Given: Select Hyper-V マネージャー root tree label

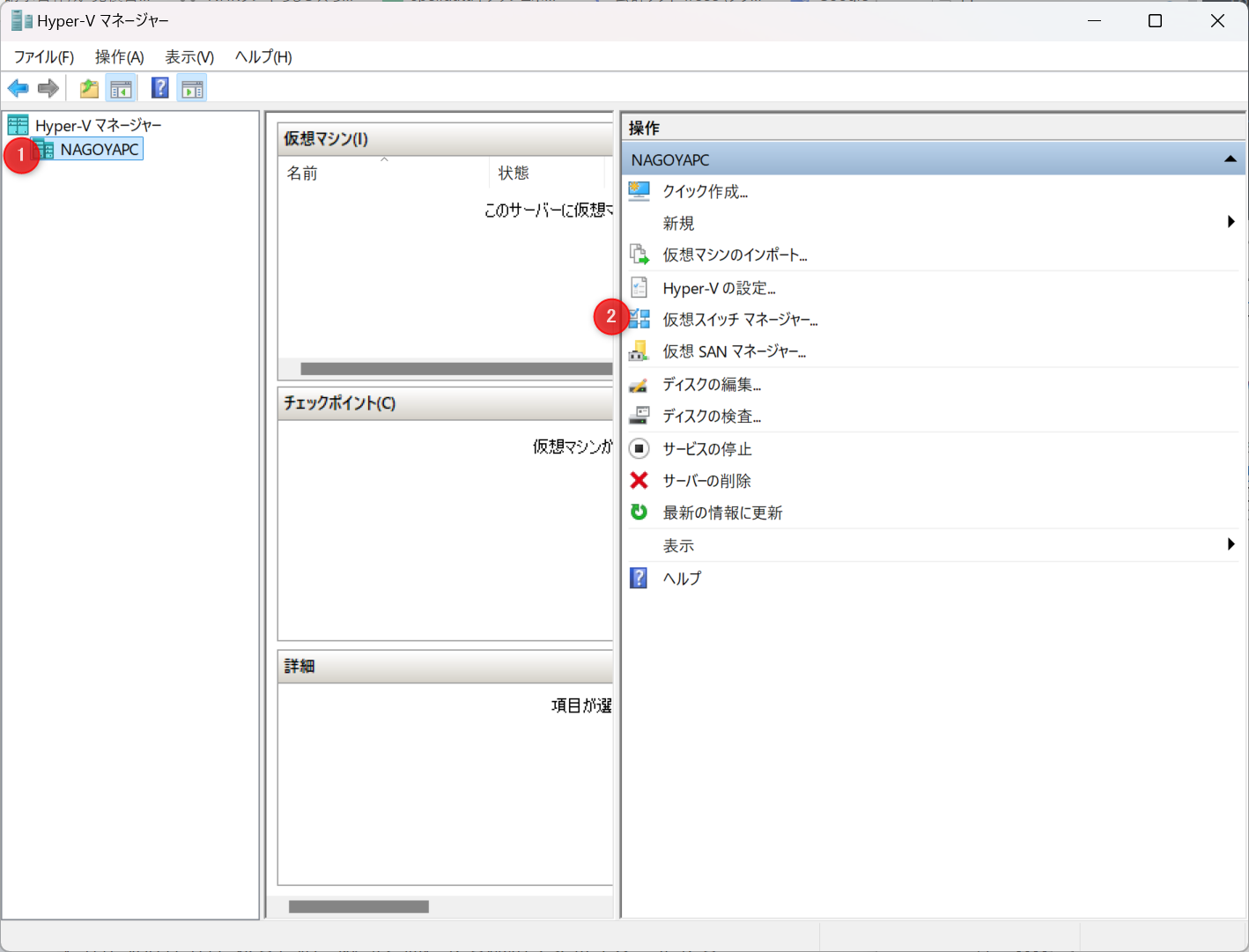Looking at the screenshot, I should coord(99,125).
